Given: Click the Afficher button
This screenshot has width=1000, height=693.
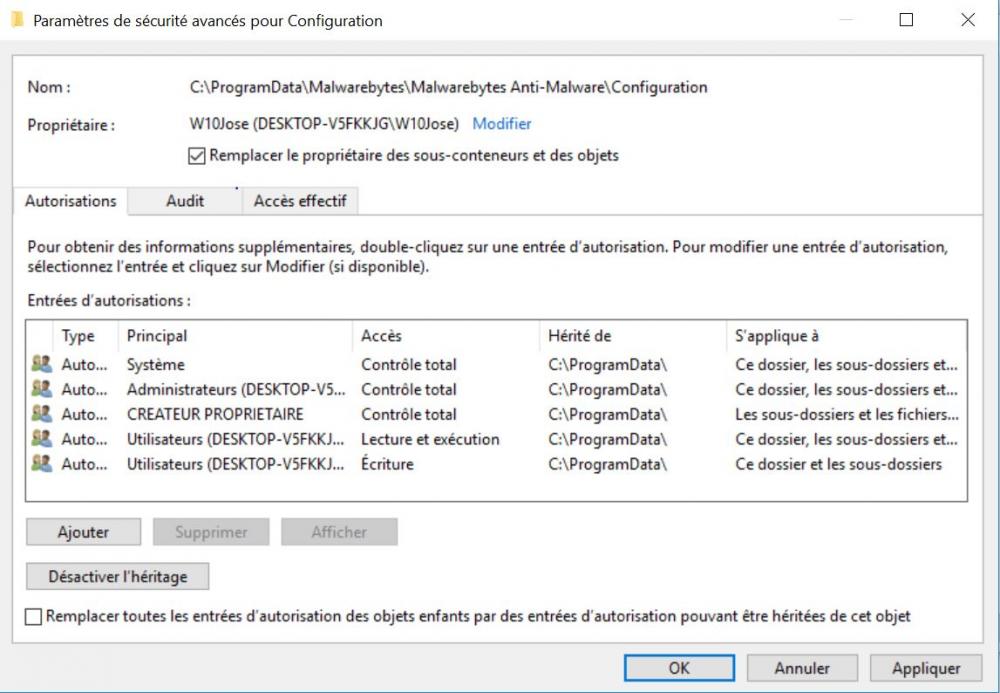Looking at the screenshot, I should [339, 532].
